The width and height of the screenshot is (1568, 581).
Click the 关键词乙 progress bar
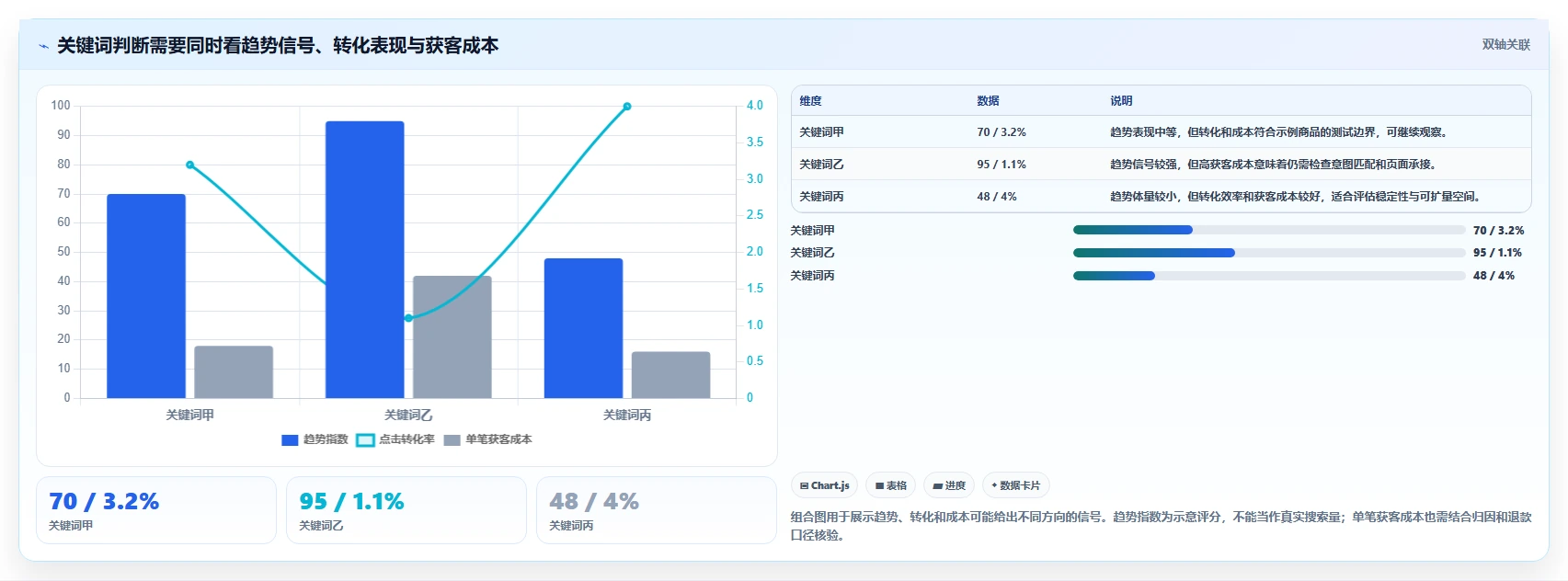point(1269,253)
